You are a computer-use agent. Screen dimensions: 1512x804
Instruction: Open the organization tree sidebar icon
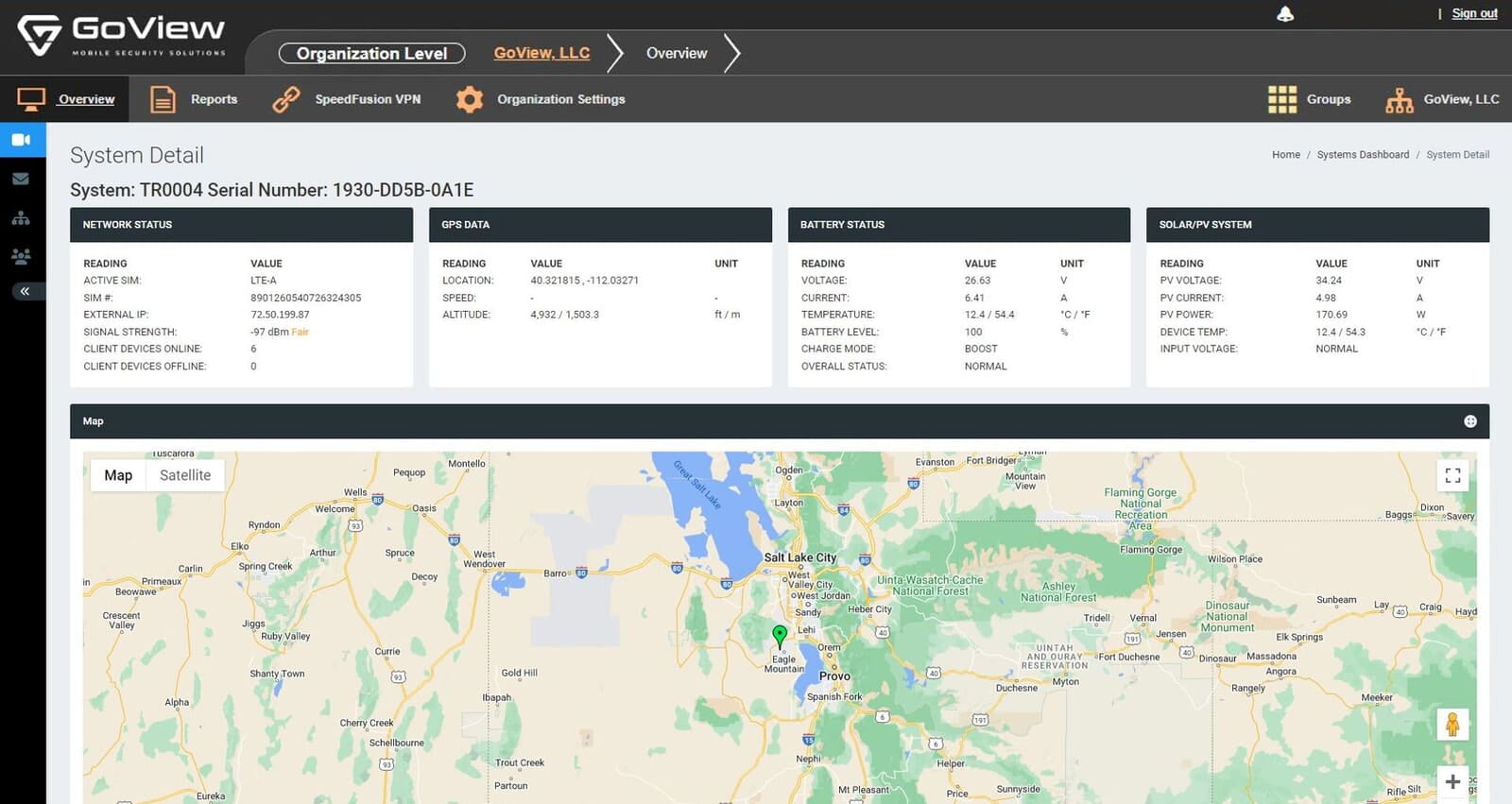(21, 218)
